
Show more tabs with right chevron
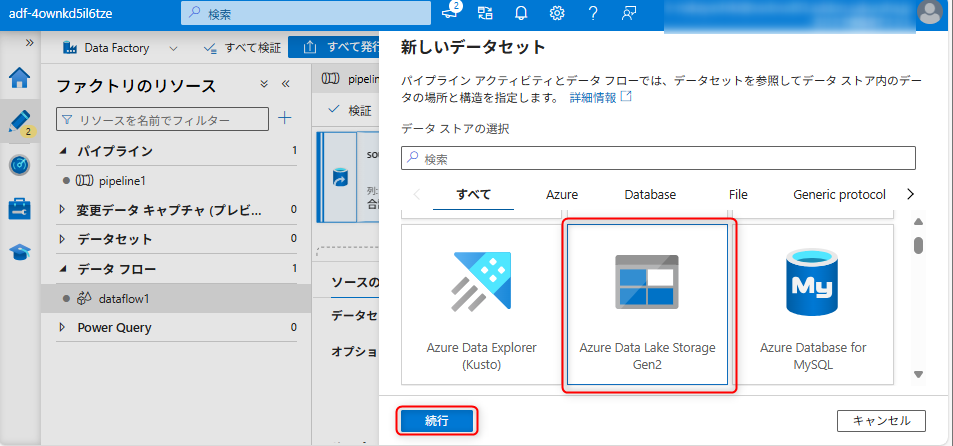910,194
